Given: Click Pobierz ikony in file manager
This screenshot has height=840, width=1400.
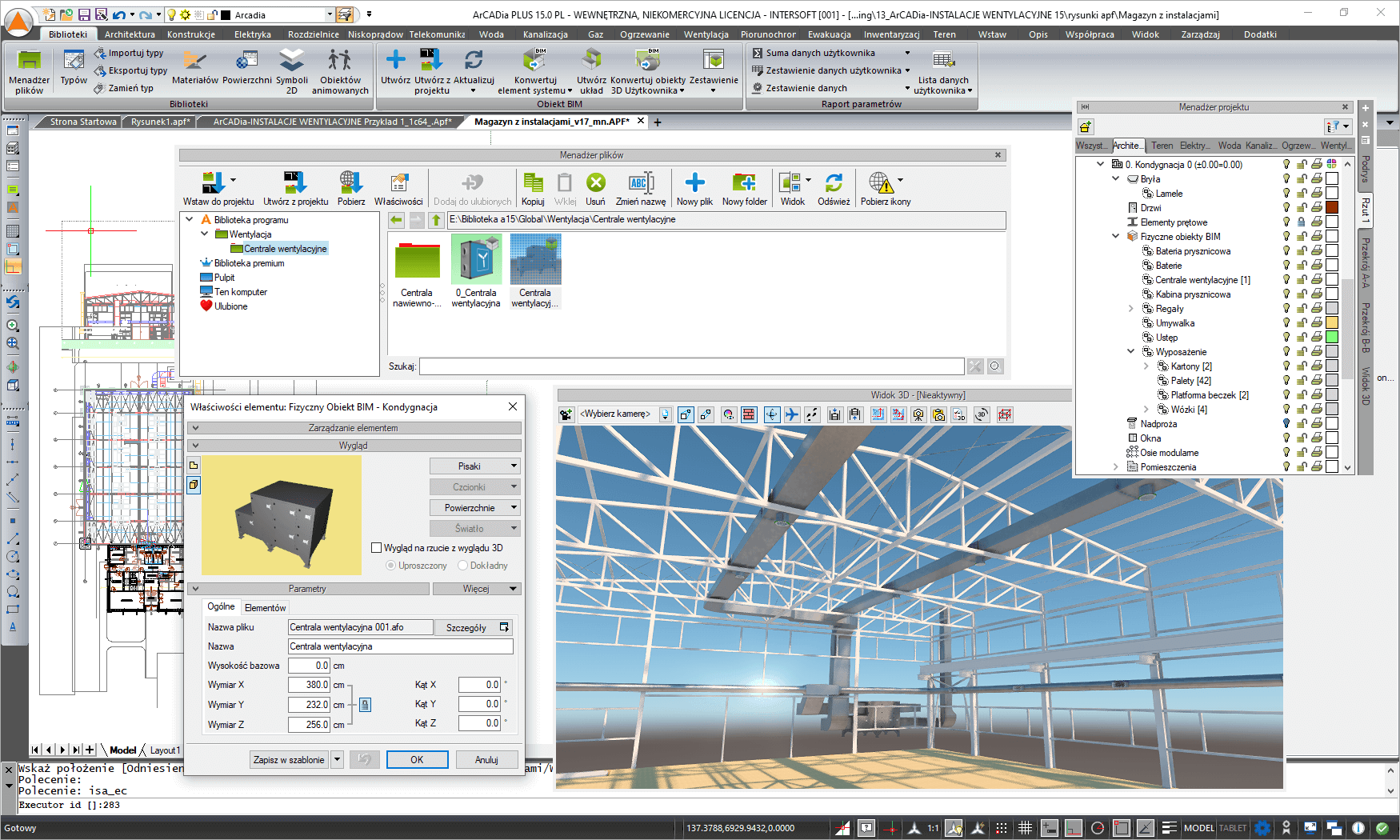Looking at the screenshot, I should point(886,189).
